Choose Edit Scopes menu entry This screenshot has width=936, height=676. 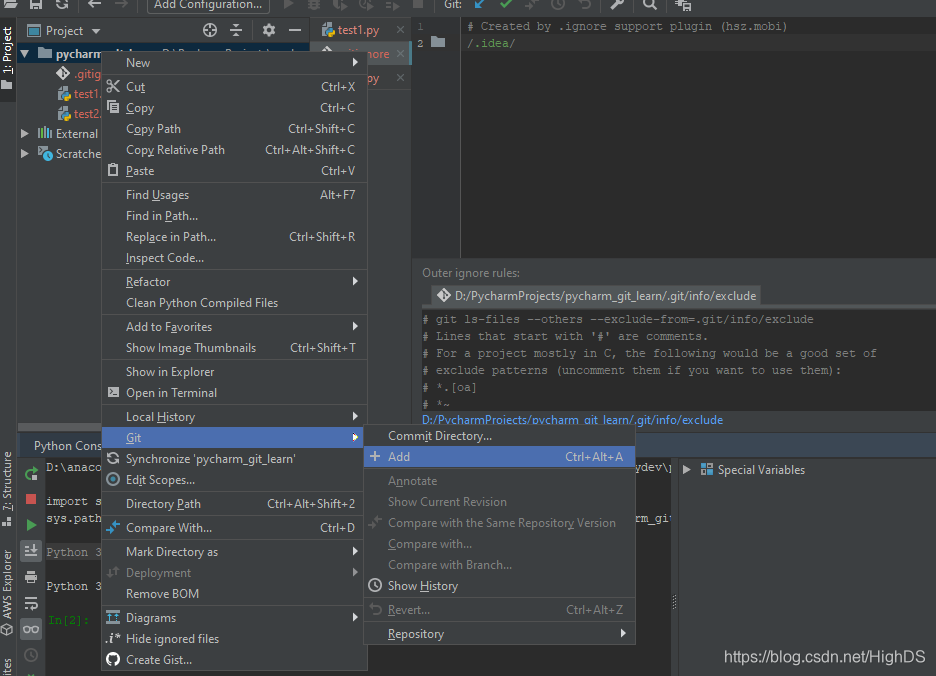235,480
